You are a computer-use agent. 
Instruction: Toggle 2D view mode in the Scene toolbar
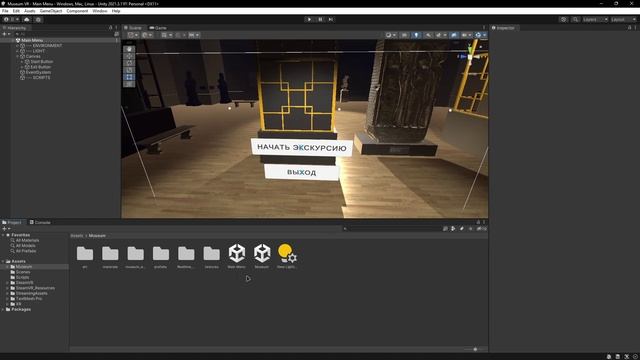pos(404,35)
